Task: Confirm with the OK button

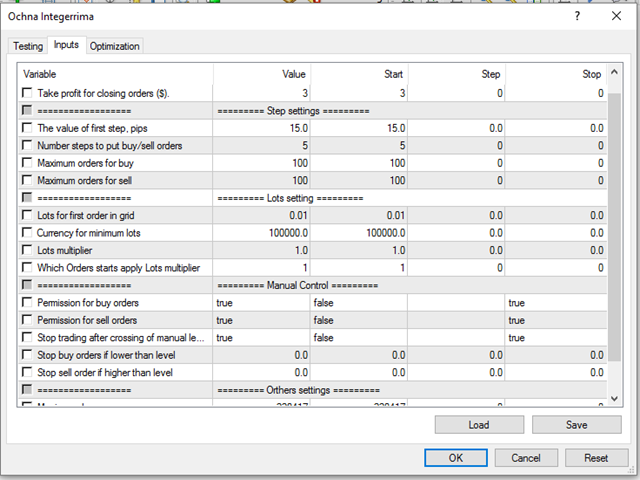Action: tap(455, 457)
